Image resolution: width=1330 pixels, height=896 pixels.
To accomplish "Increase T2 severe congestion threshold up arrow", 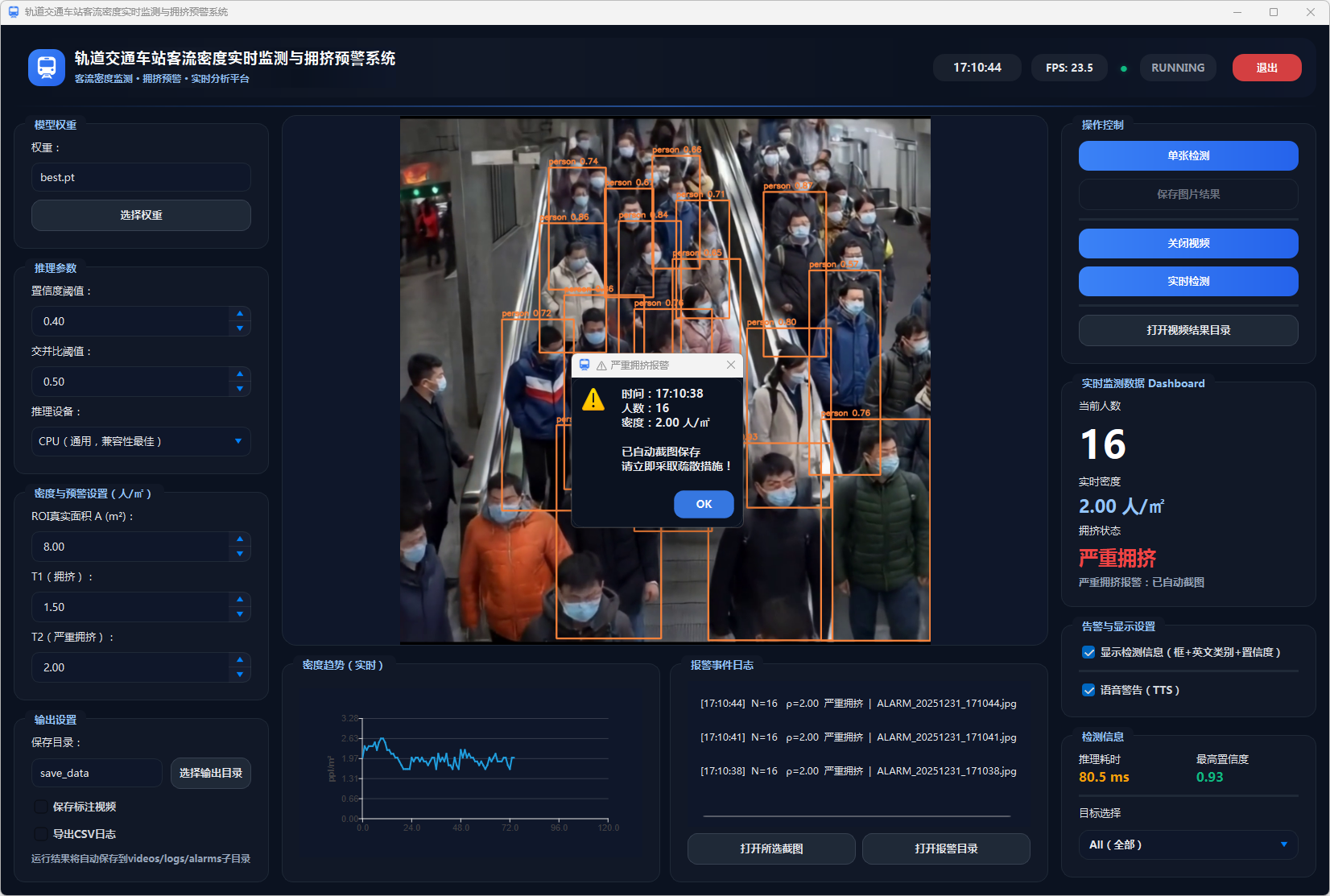I will tap(240, 660).
